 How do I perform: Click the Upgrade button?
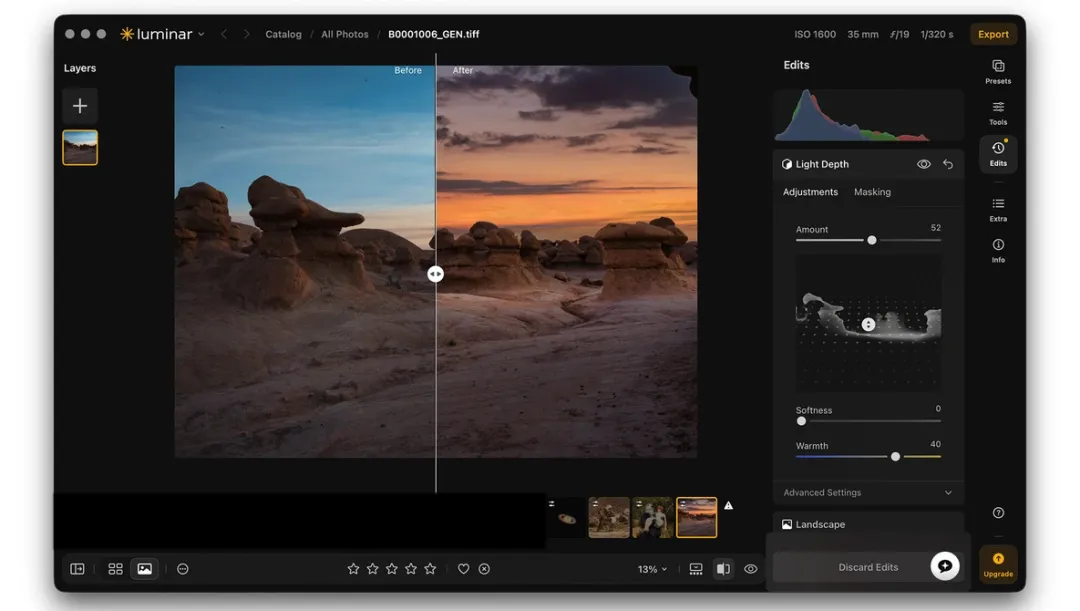(x=998, y=565)
